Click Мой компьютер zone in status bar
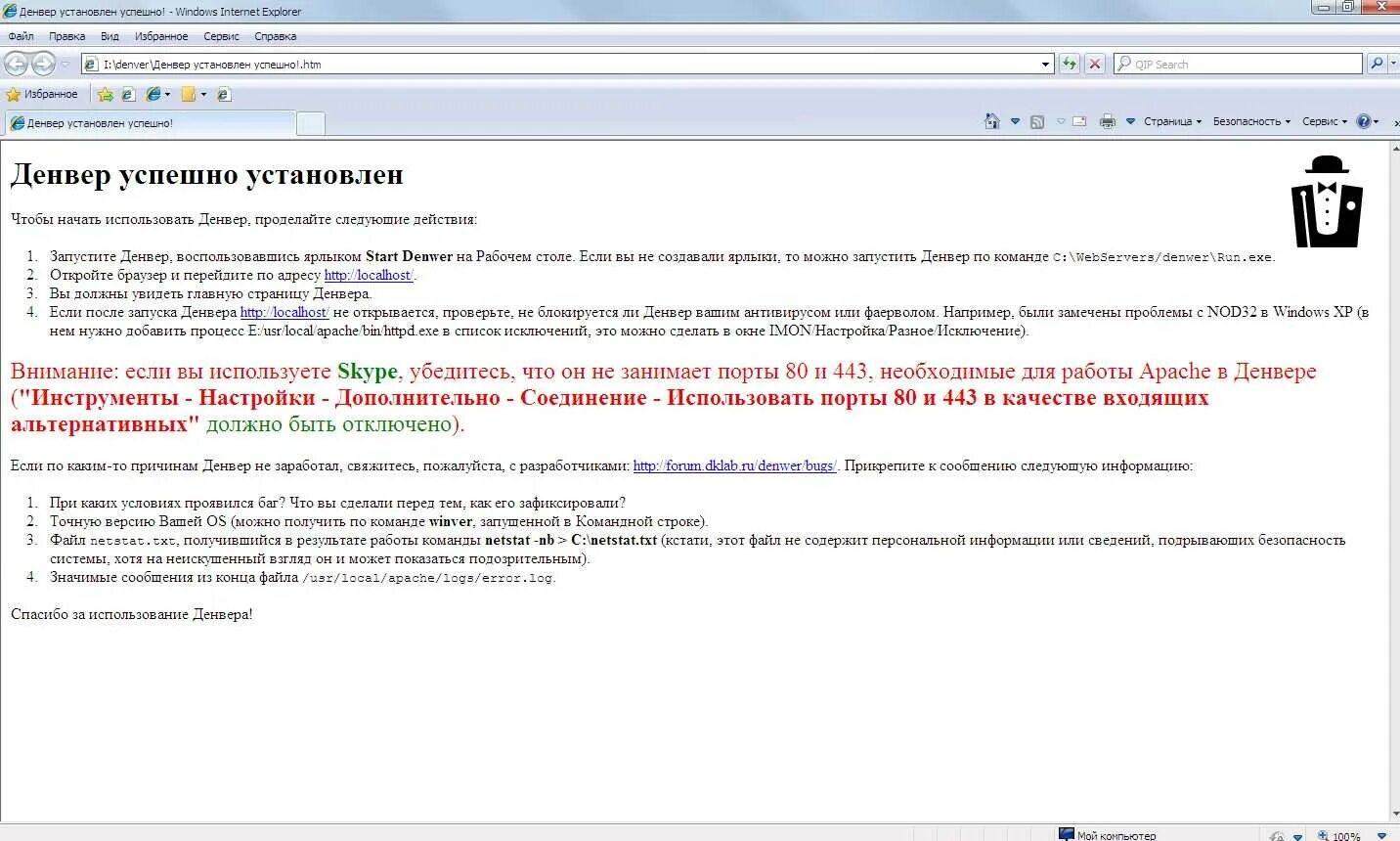 [1107, 835]
